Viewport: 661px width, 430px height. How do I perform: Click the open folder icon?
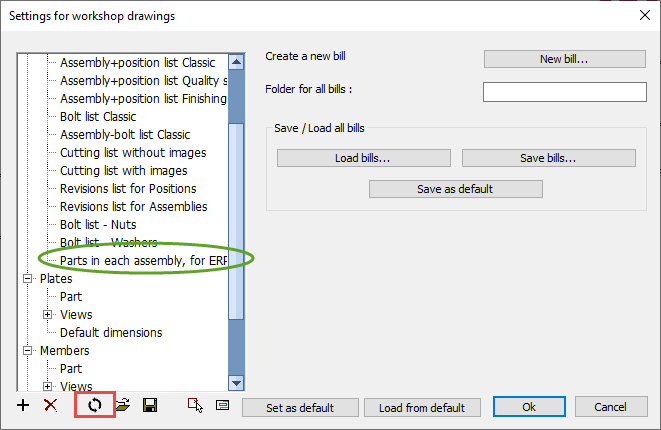tap(122, 406)
